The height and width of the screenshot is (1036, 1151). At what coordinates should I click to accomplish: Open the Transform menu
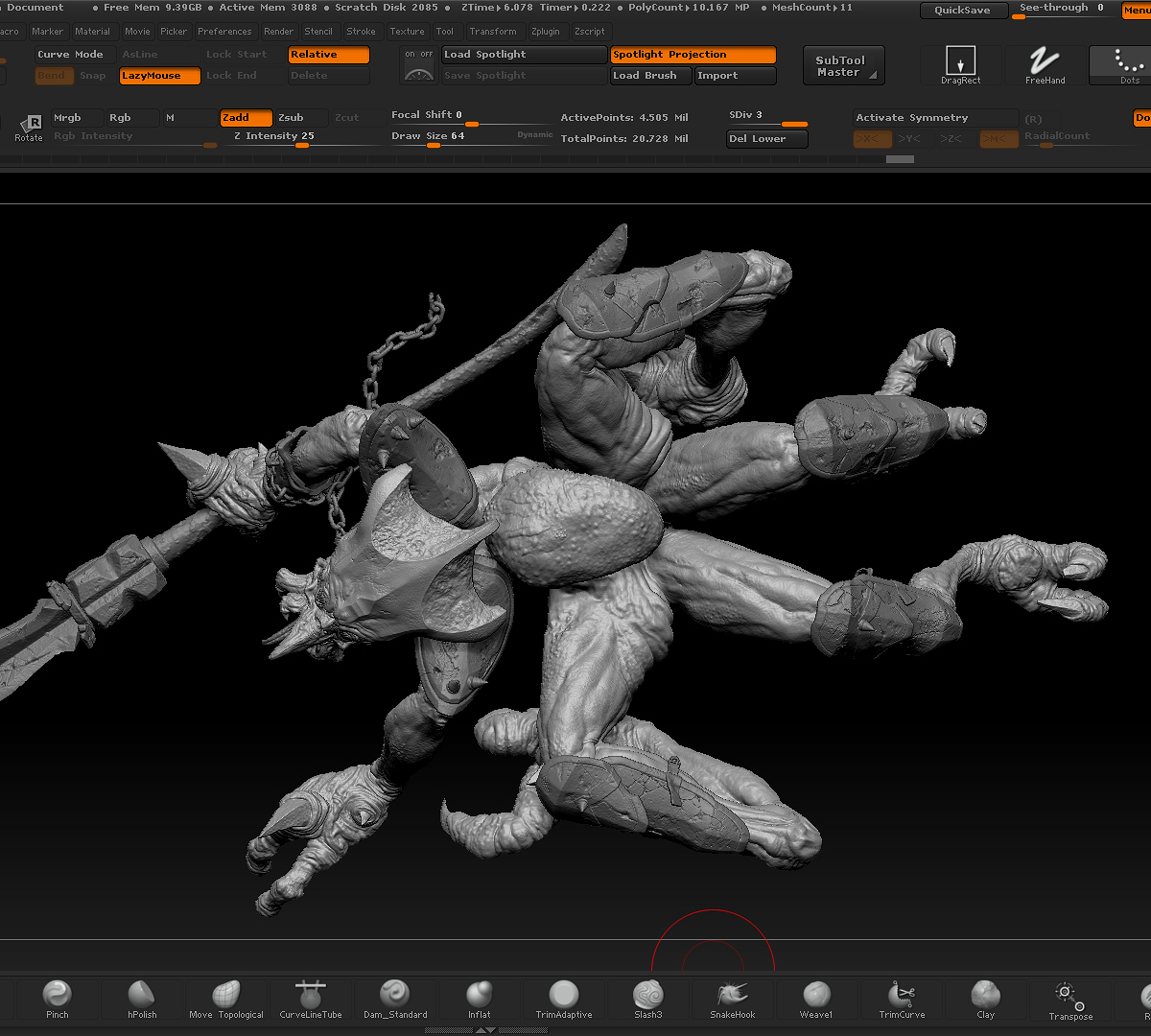[x=493, y=32]
